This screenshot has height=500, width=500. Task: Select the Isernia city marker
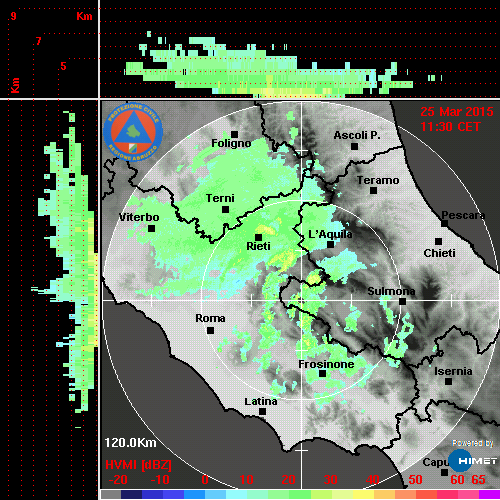(449, 381)
